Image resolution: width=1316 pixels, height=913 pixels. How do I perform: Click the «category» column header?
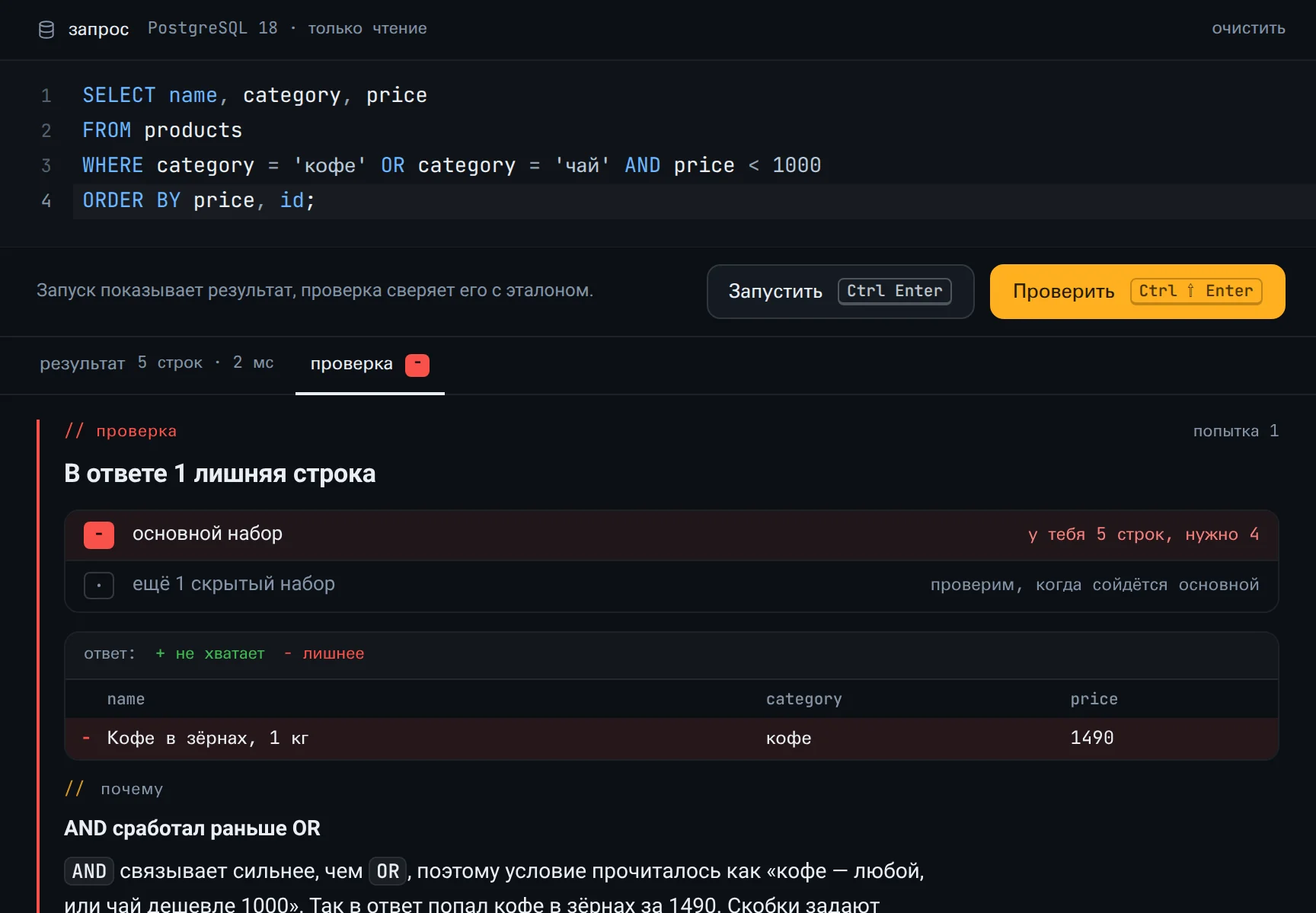(804, 699)
